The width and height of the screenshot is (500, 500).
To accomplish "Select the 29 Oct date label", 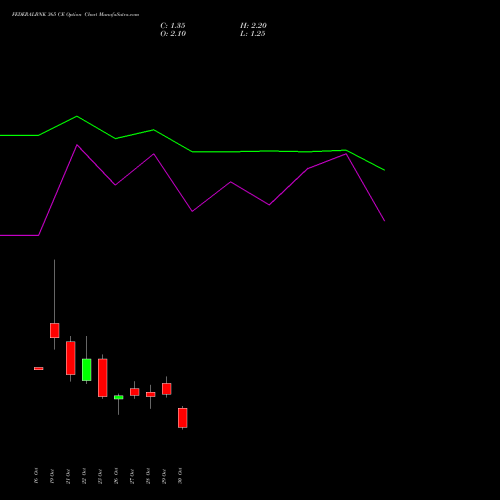I will point(164,476).
